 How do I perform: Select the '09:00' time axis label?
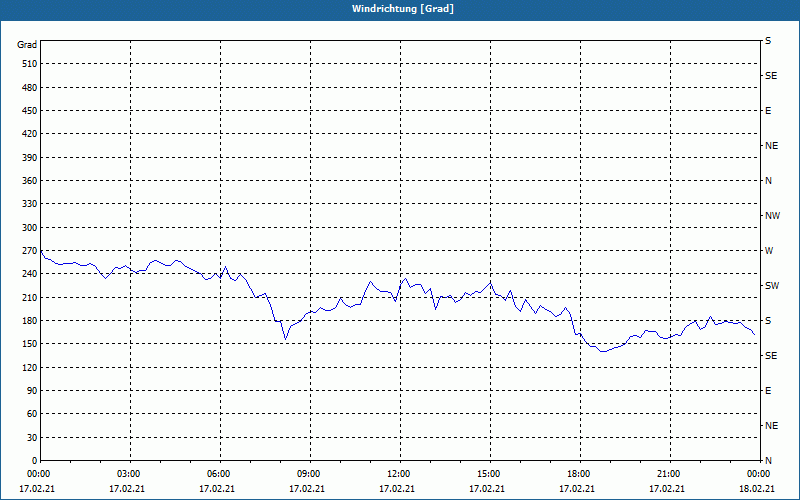[x=308, y=474]
